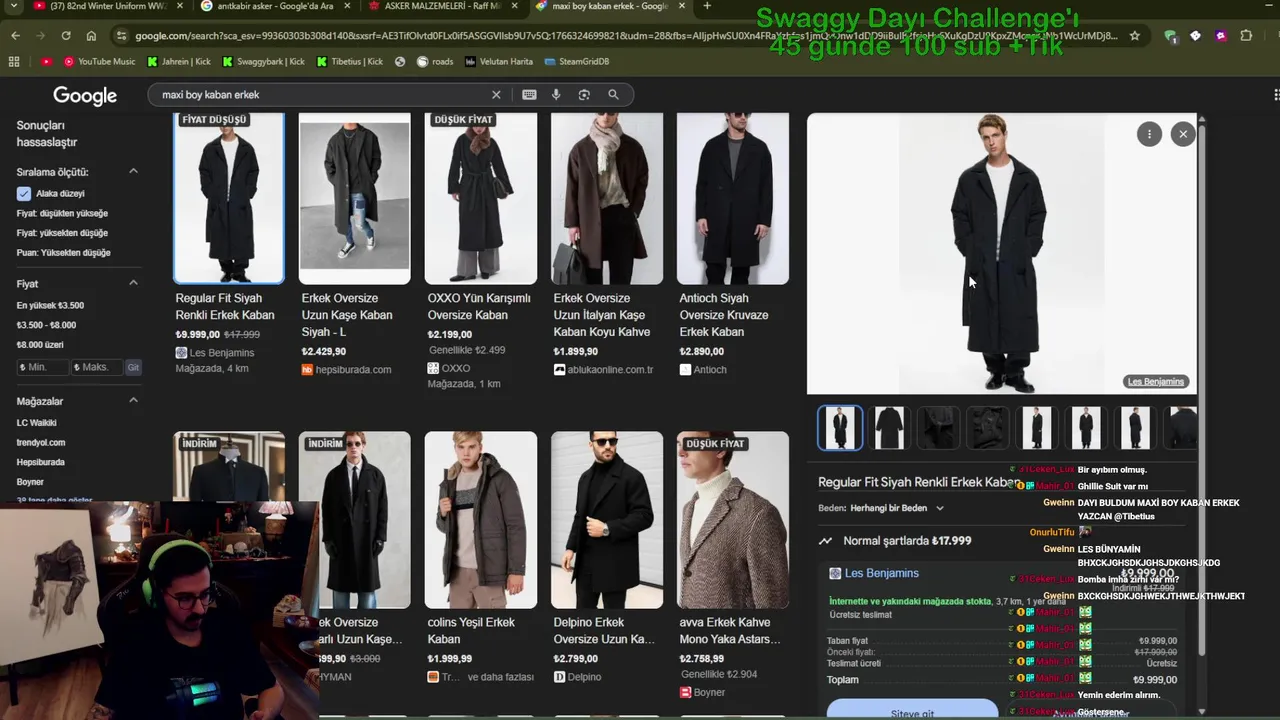Open the YouTube bookmark icon
Screen dimensions: 1280x720
pos(46,61)
